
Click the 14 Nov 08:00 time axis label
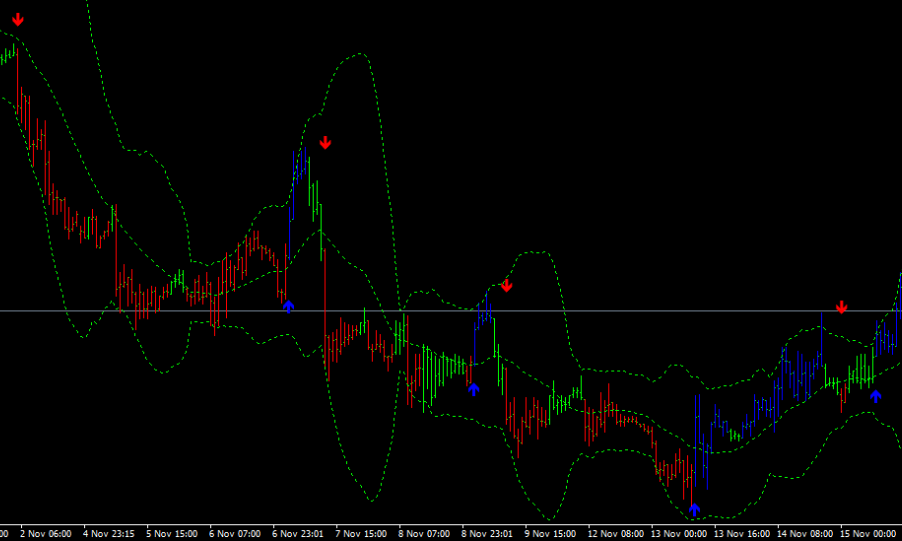point(805,534)
